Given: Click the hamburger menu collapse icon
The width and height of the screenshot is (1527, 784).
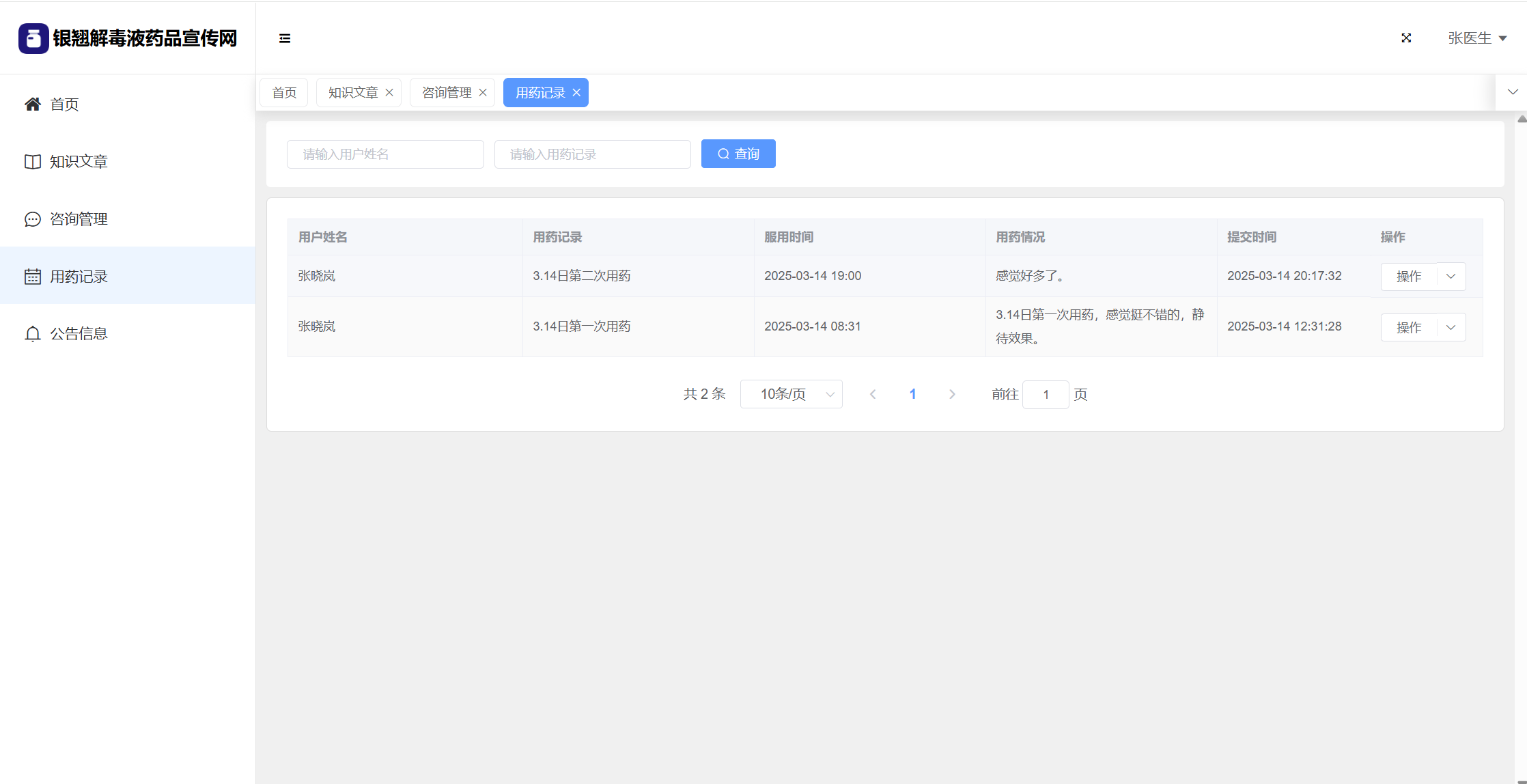Looking at the screenshot, I should pyautogui.click(x=285, y=38).
